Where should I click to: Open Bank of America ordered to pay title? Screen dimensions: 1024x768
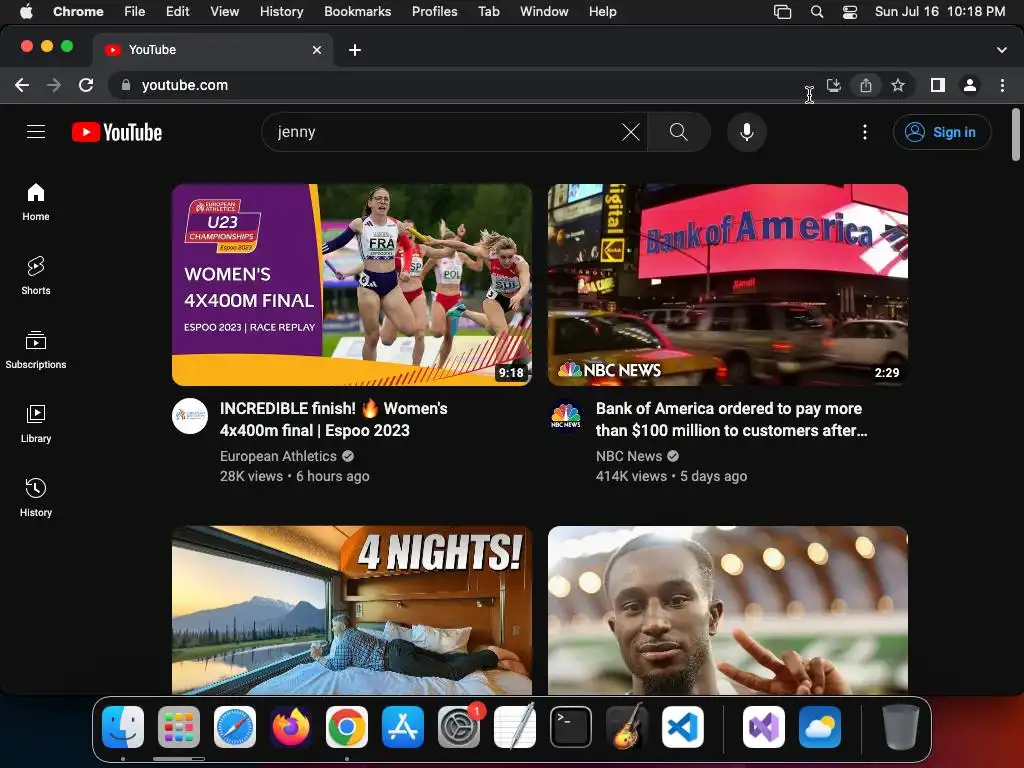point(731,419)
